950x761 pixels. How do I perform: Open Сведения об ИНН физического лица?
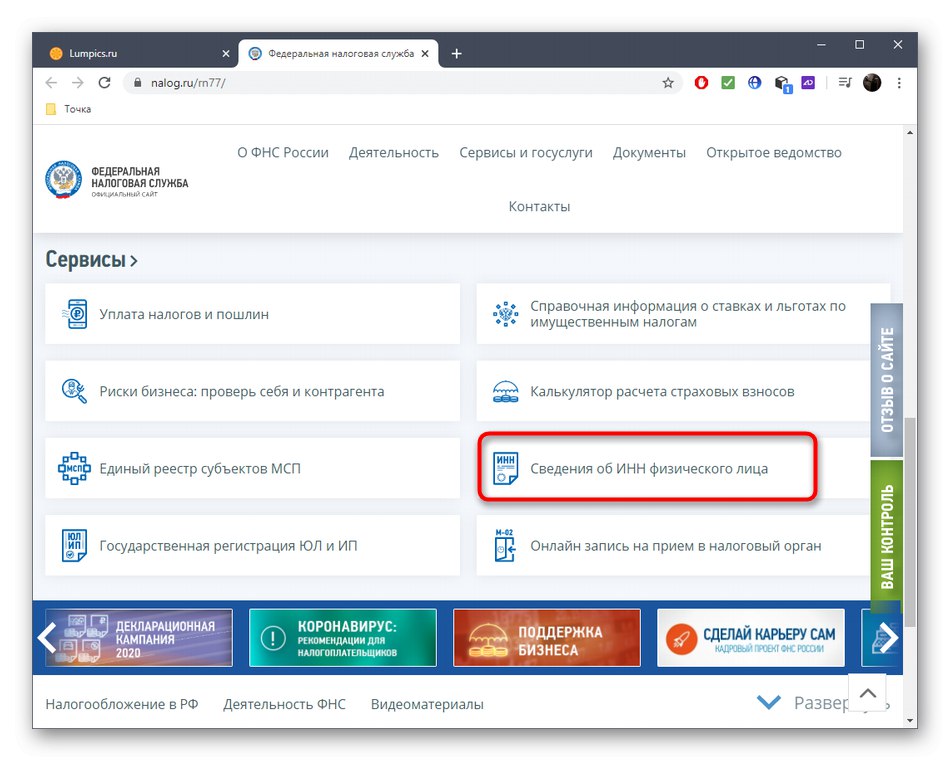674,468
